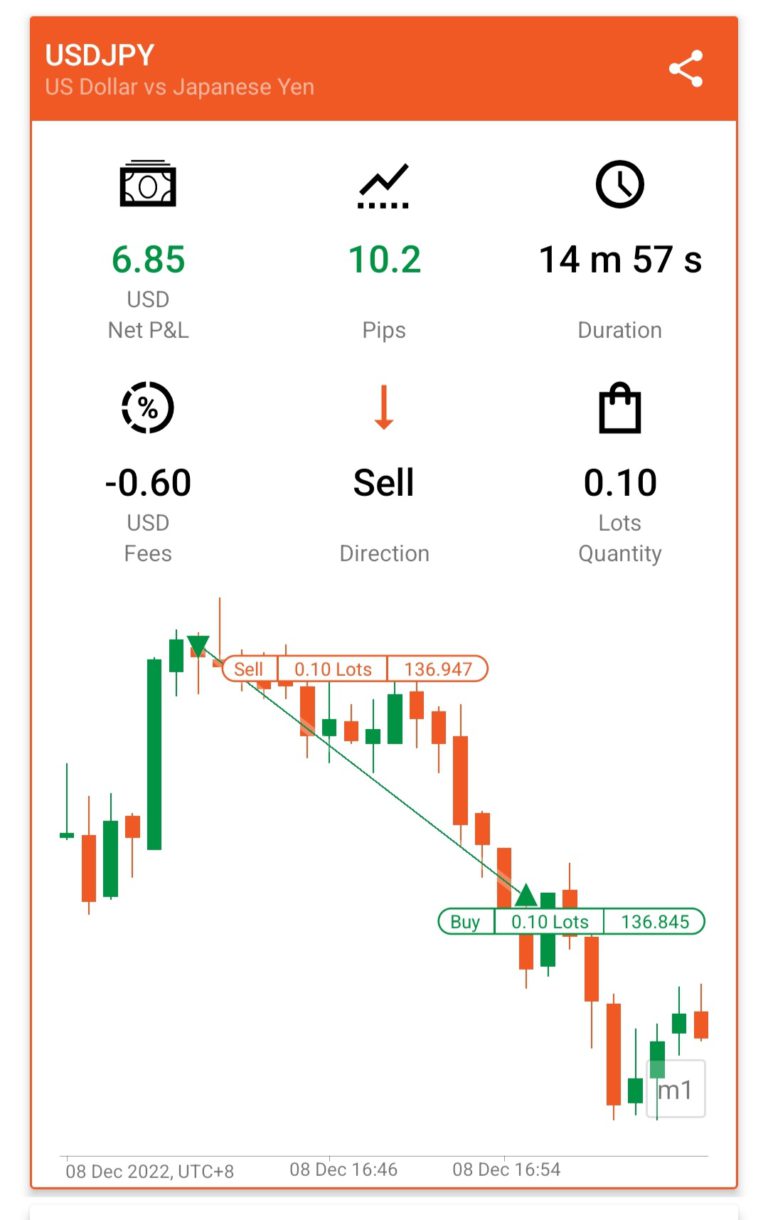Click the 6.85 USD Net P&L value
This screenshot has height=1220, width=768.
click(148, 260)
